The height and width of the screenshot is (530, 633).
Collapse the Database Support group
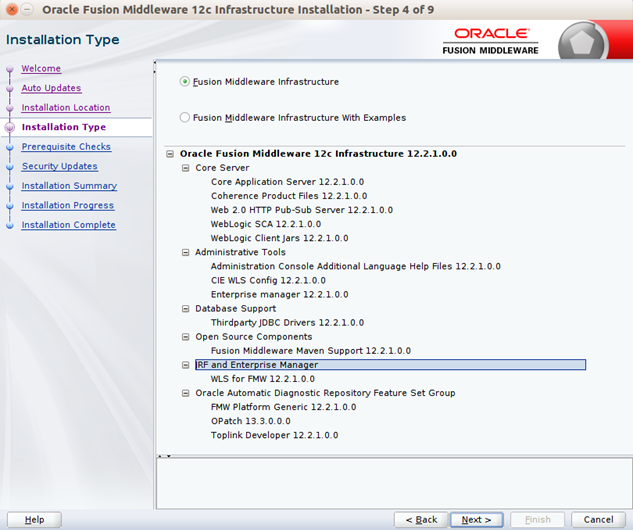tap(185, 309)
